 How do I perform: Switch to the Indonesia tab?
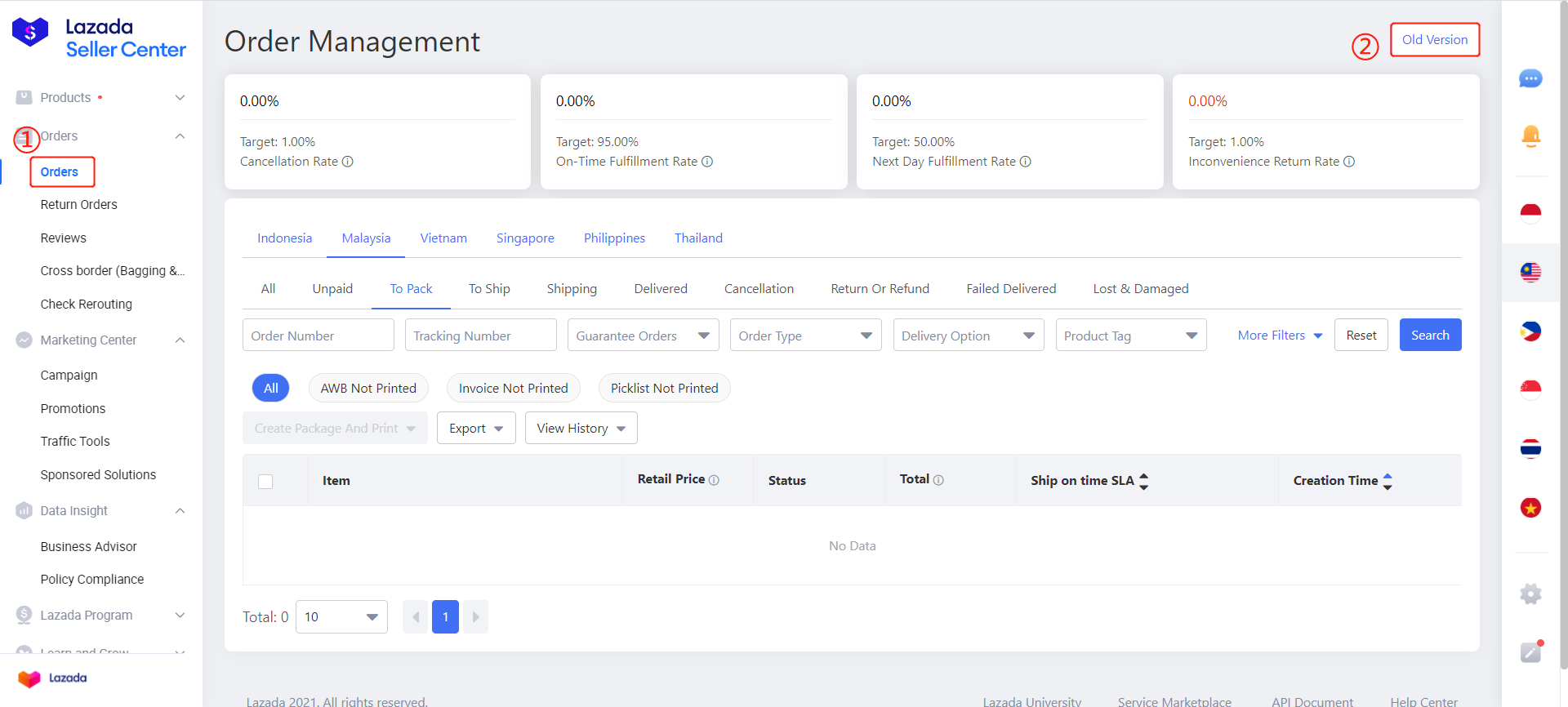[284, 238]
